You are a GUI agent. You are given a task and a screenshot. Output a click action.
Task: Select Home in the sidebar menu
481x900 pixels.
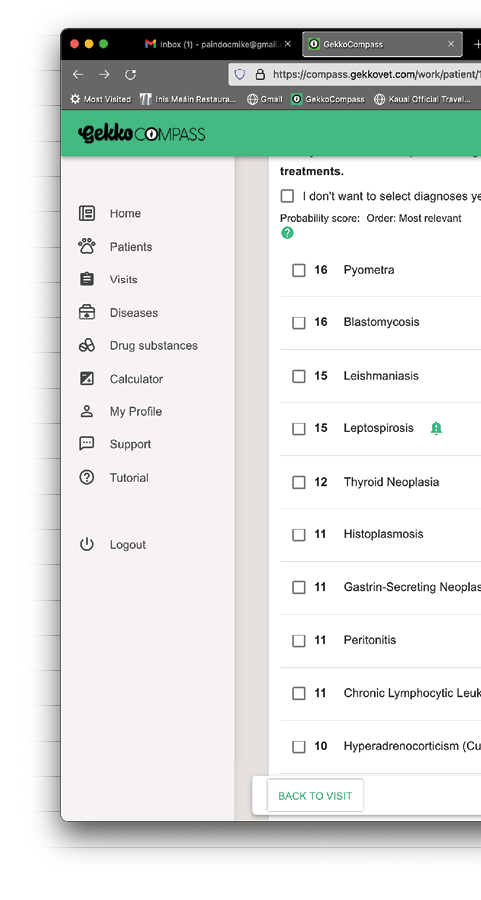click(x=125, y=214)
